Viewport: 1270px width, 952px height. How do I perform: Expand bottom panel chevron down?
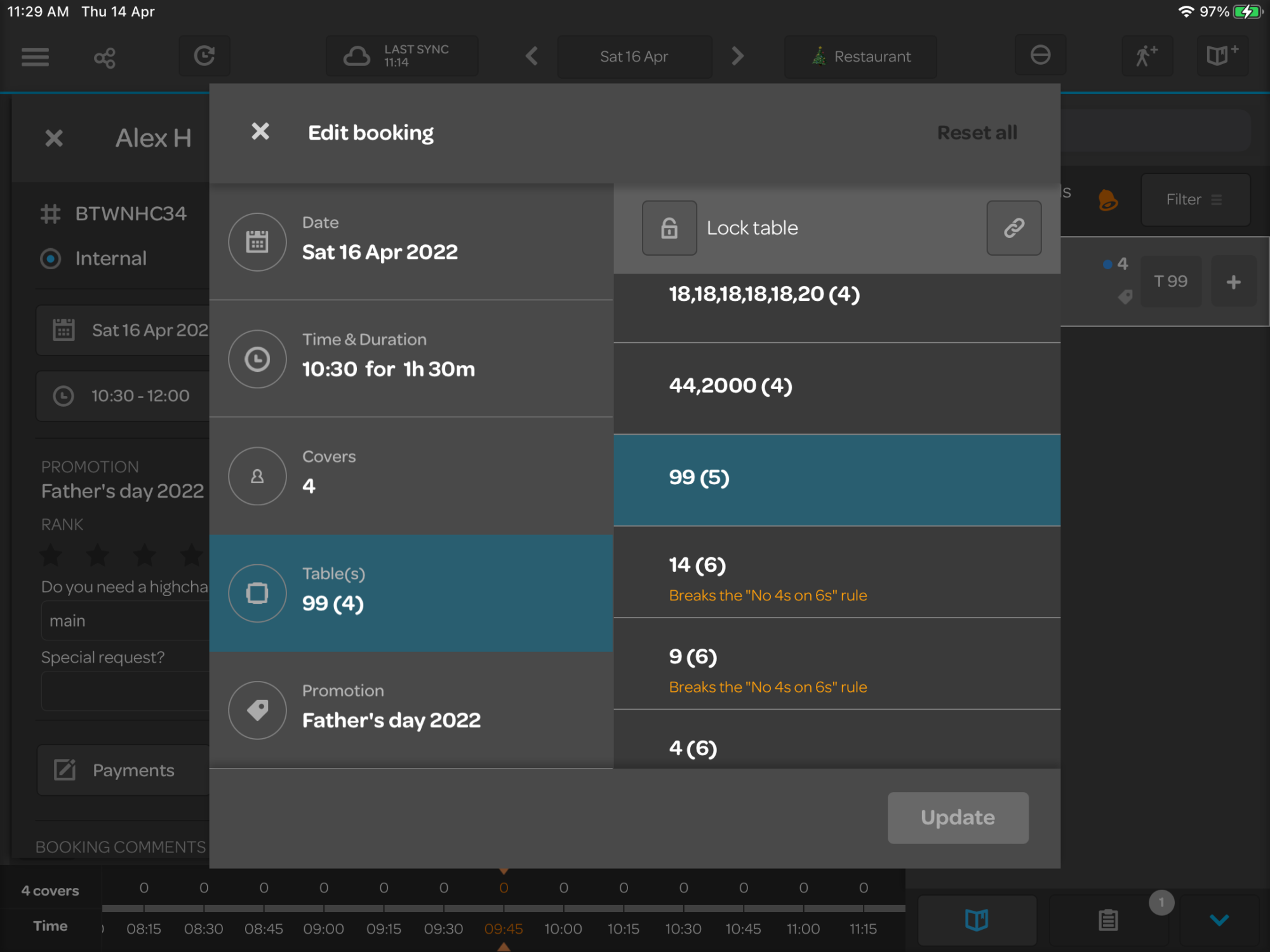coord(1219,920)
